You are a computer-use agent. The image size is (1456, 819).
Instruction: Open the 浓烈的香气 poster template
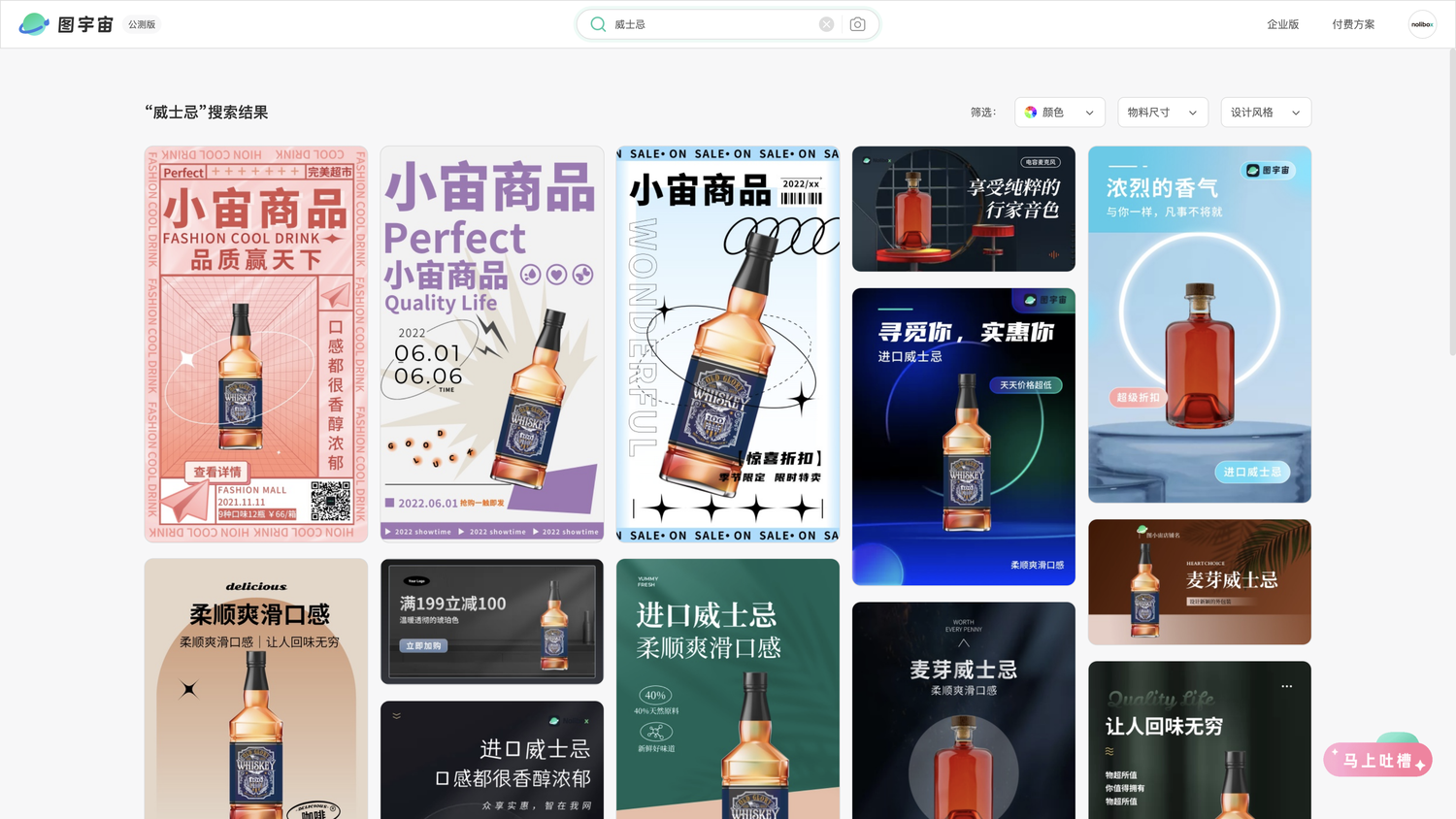coord(1200,324)
